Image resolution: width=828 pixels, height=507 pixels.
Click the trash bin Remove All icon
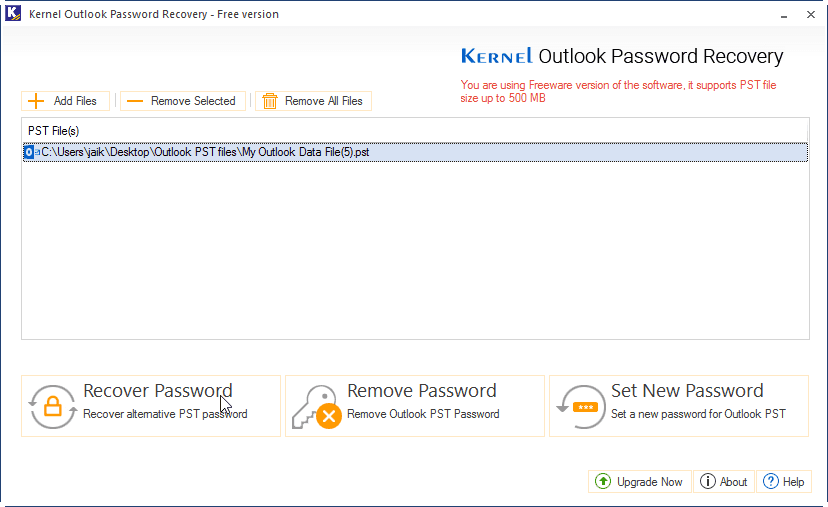pyautogui.click(x=269, y=101)
